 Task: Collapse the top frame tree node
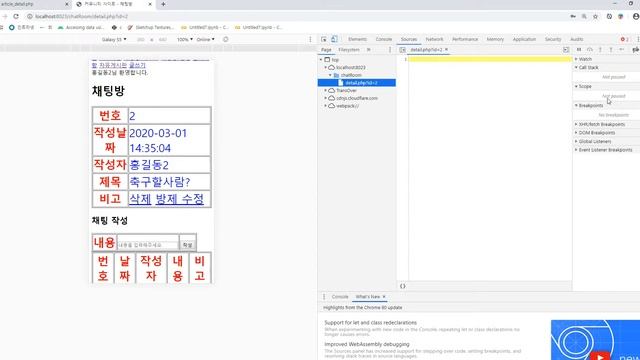(321, 60)
